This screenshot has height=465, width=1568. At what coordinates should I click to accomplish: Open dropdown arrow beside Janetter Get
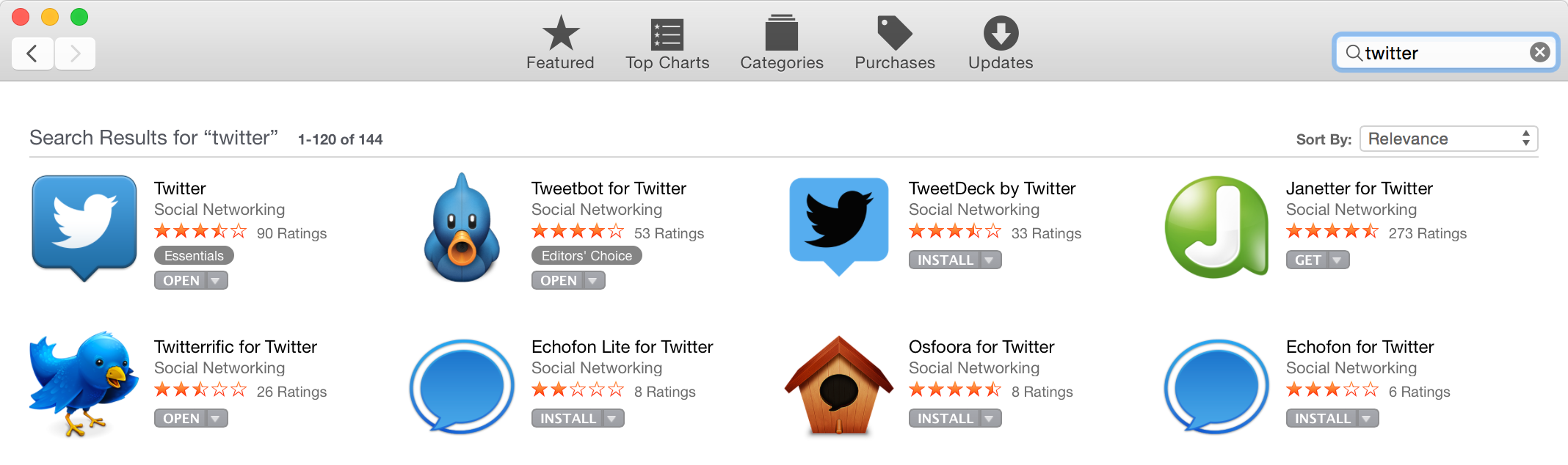point(1337,260)
